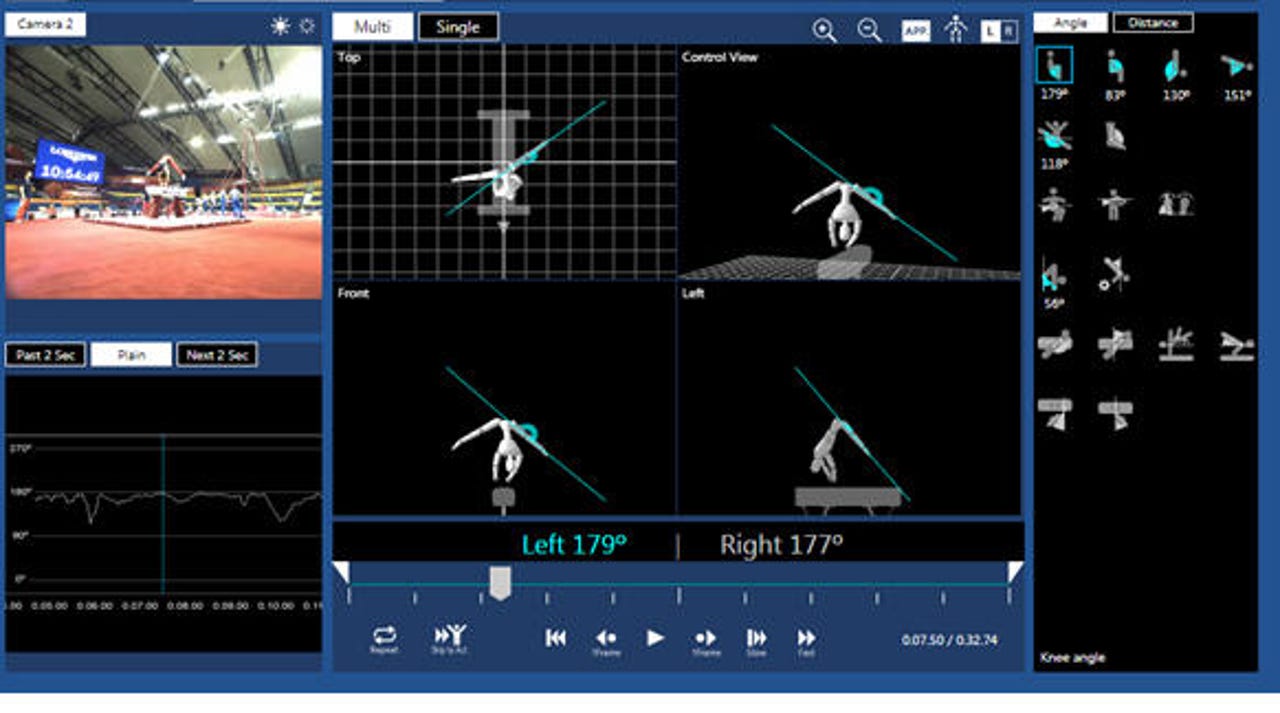Open the skeleton figure display icon
Image resolution: width=1280 pixels, height=713 pixels.
956,31
